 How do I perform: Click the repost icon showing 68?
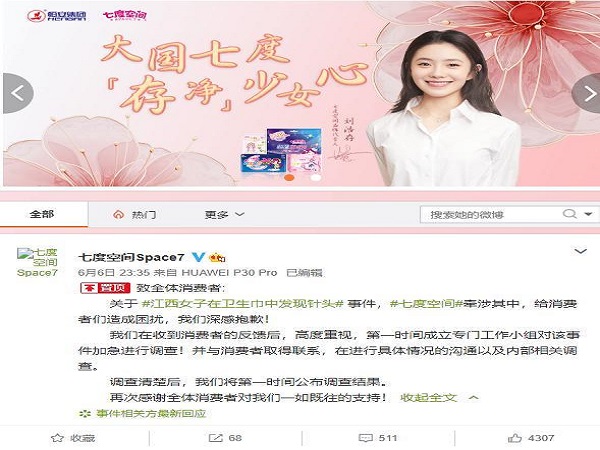point(225,438)
